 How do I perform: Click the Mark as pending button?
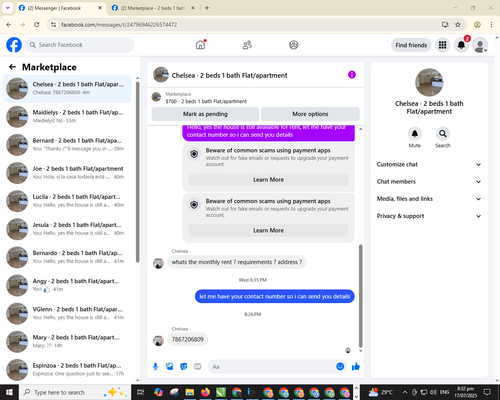[205, 114]
